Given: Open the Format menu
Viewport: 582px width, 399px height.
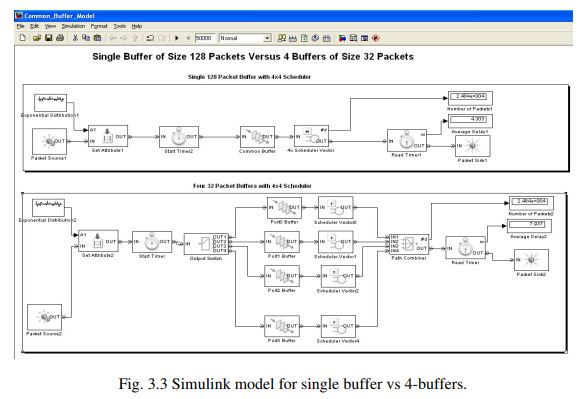Looking at the screenshot, I should (x=99, y=26).
